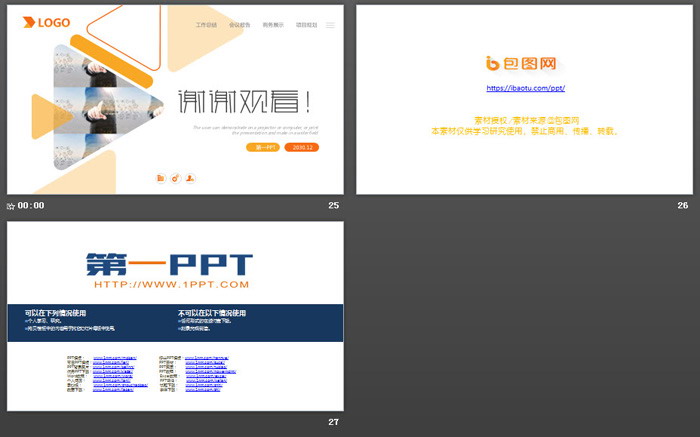The width and height of the screenshot is (700, 437).
Task: Click the transition star icon under slide 25
Action: 11,206
